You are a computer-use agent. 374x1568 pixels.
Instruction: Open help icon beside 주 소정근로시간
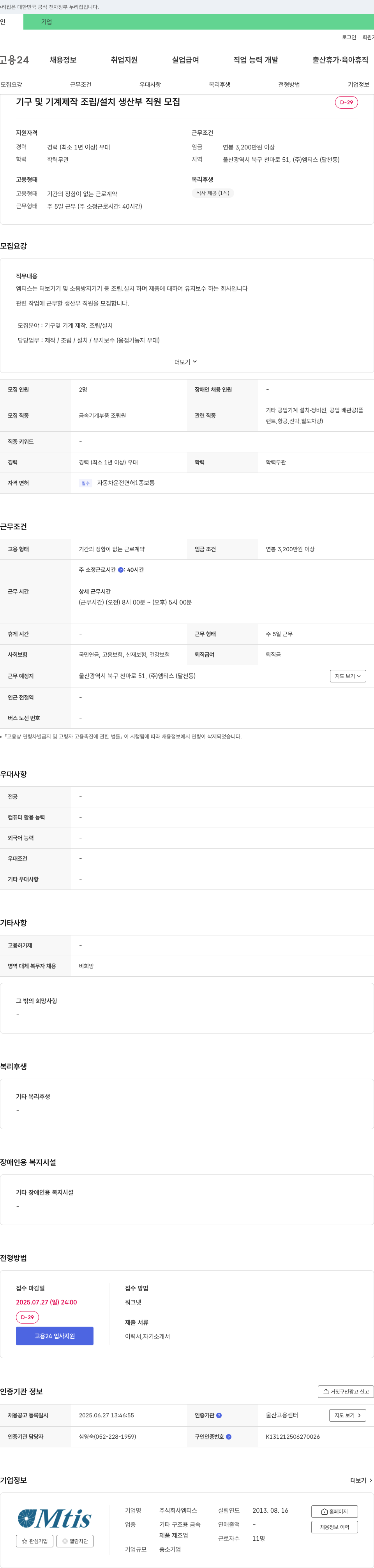click(x=121, y=570)
